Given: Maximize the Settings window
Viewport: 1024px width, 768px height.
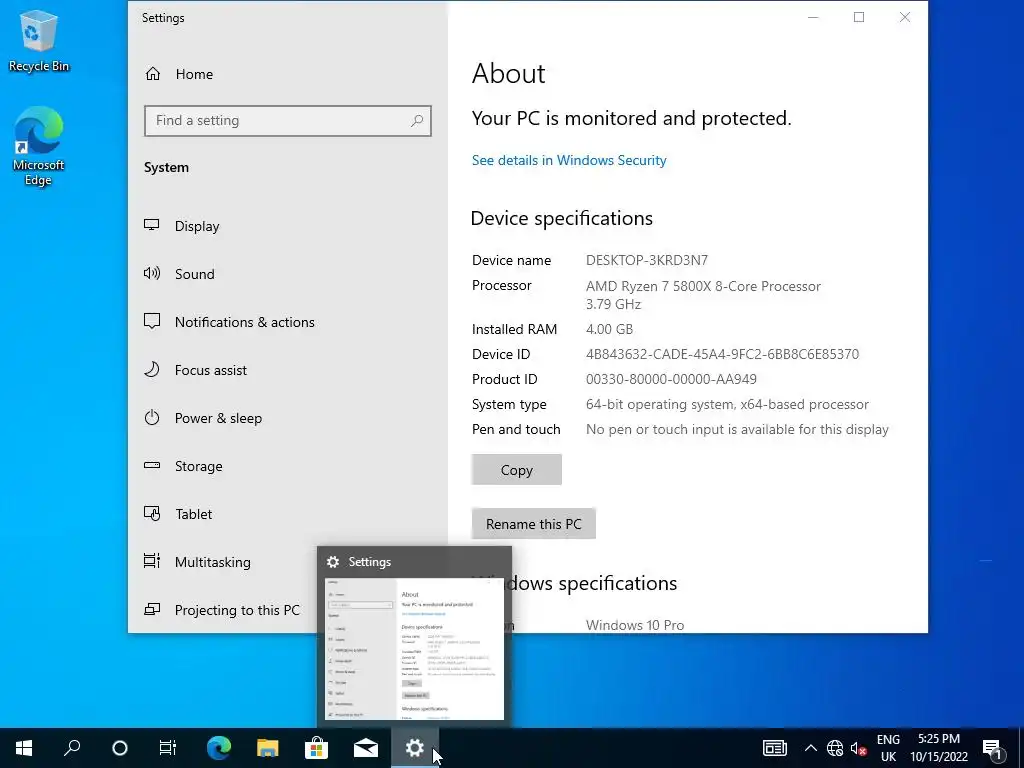Looking at the screenshot, I should click(859, 18).
